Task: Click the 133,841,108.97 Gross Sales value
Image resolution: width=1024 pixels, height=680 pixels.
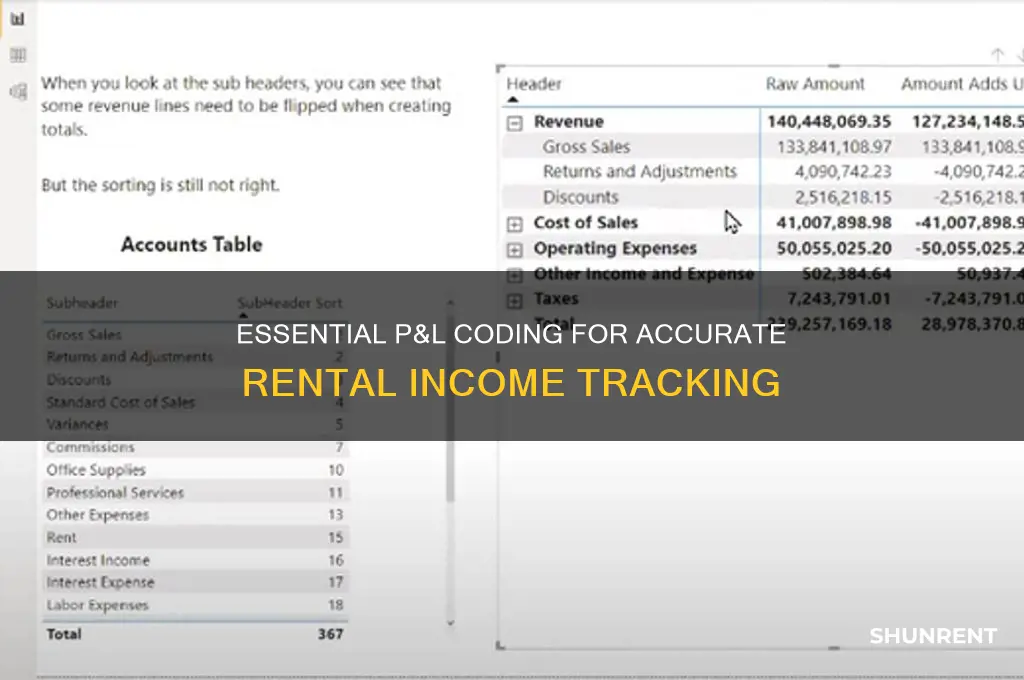Action: 834,147
